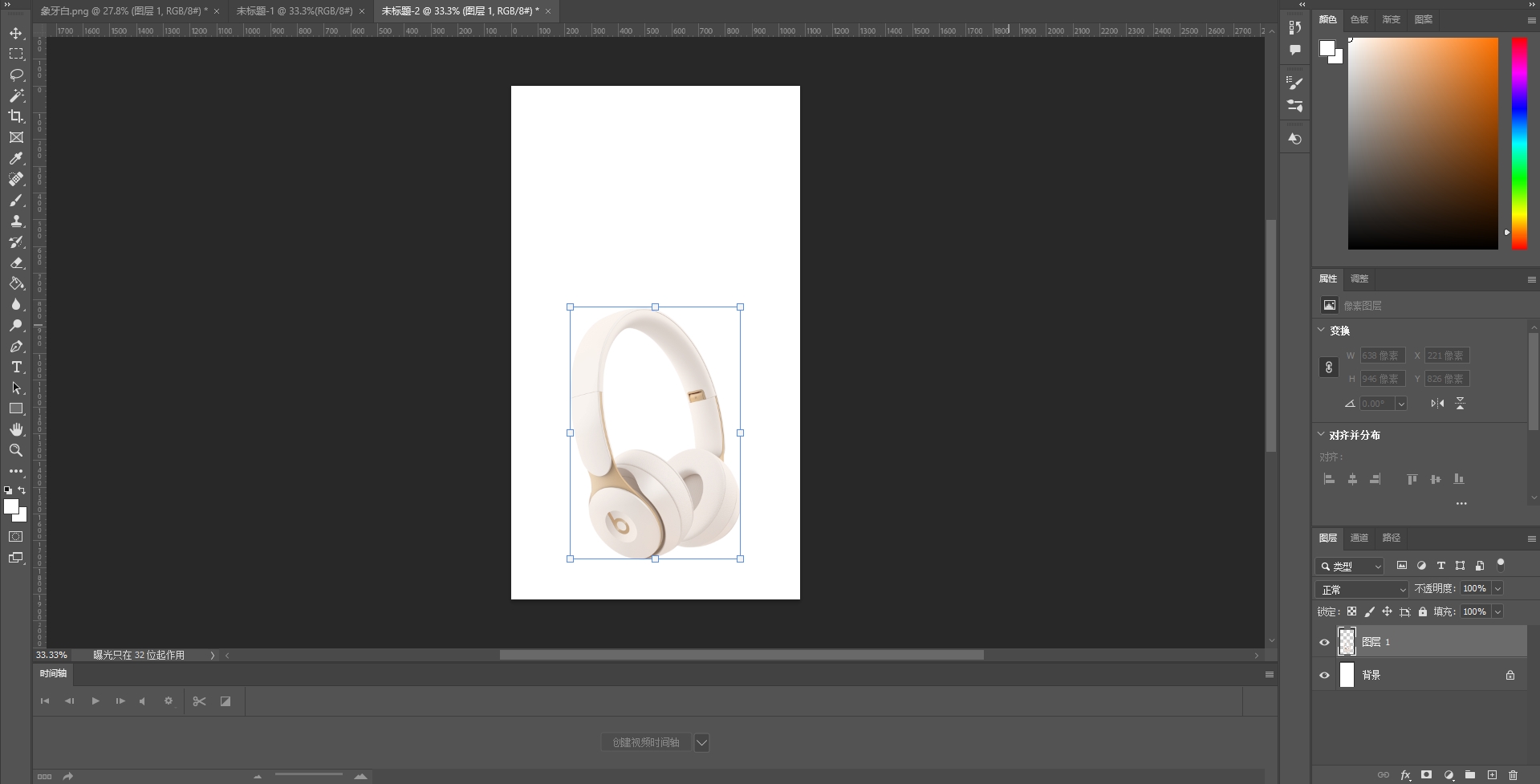
Task: Select the Lasso tool
Action: click(16, 75)
